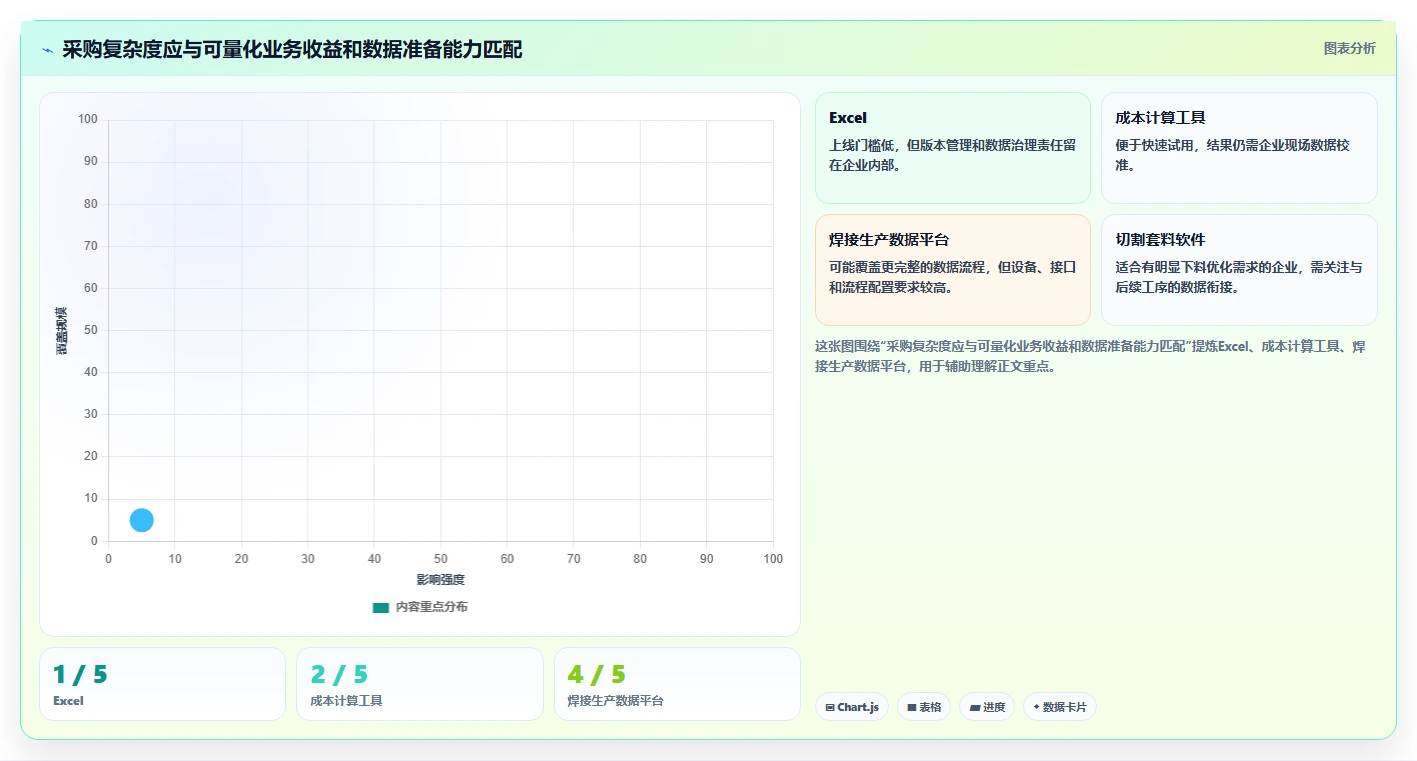1417x761 pixels.
Task: Toggle the 内容重点分布 legend color box
Action: click(x=380, y=607)
